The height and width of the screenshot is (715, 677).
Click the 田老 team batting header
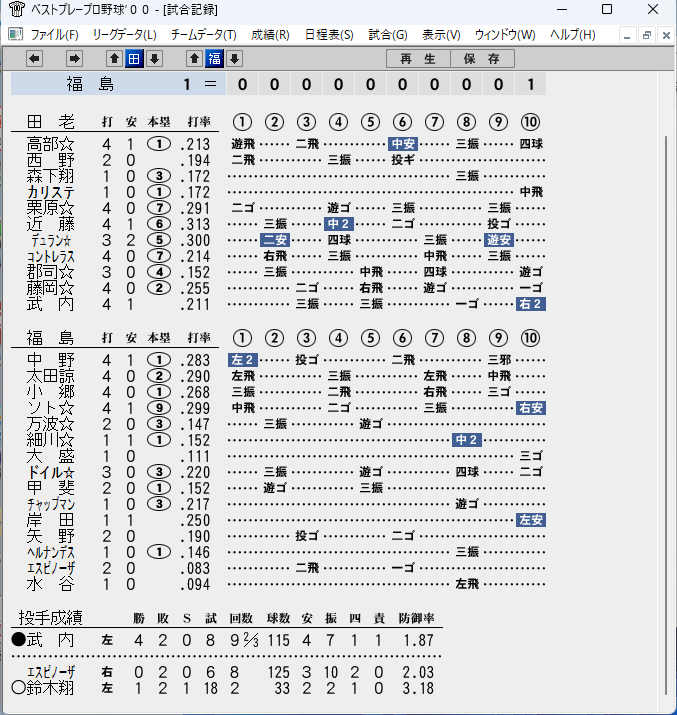coord(51,122)
